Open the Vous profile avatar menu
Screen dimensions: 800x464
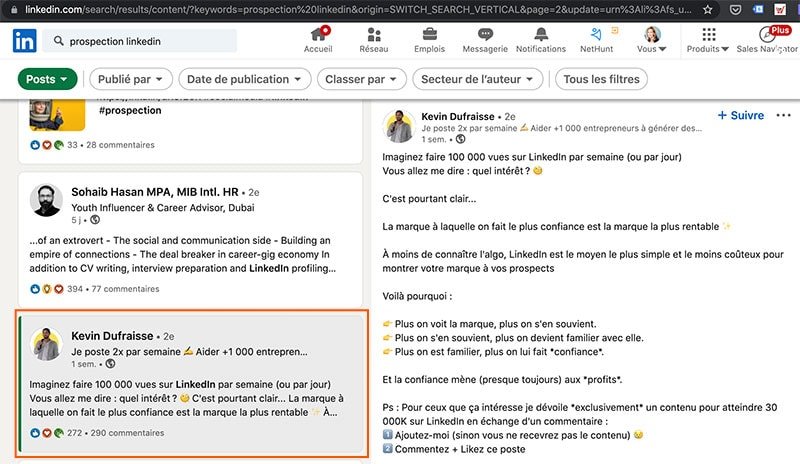652,35
